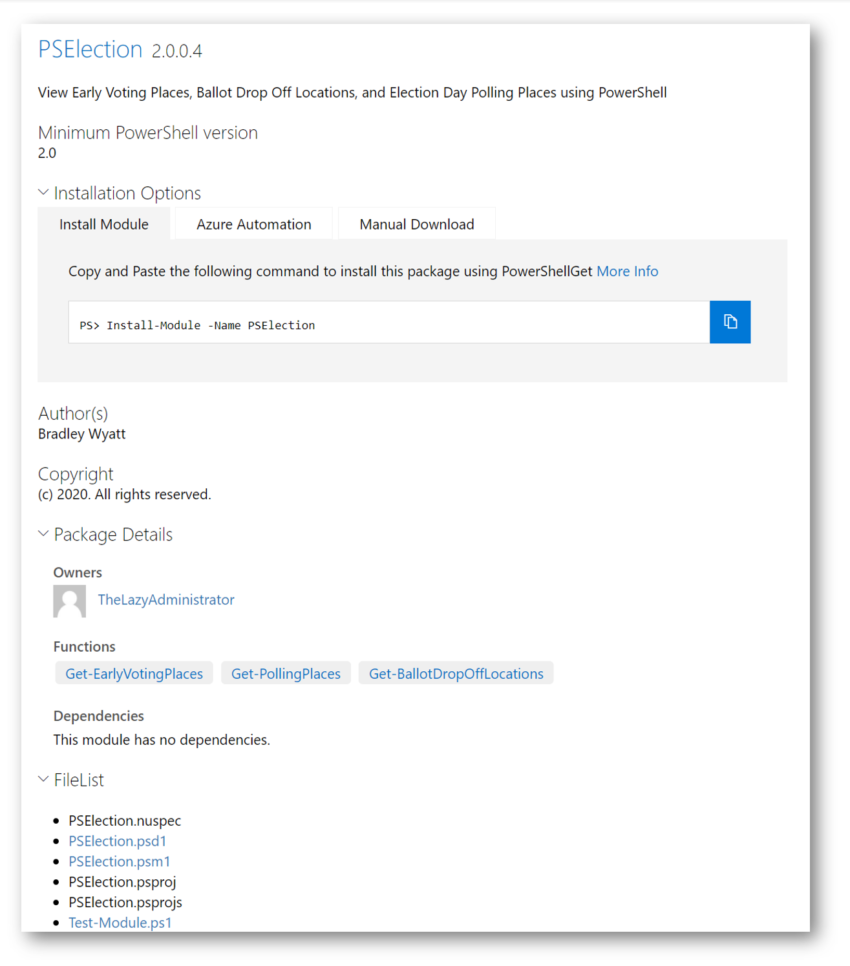Copy the Install-Module command with the copy icon
Viewport: 850px width, 966px height.
coord(730,322)
